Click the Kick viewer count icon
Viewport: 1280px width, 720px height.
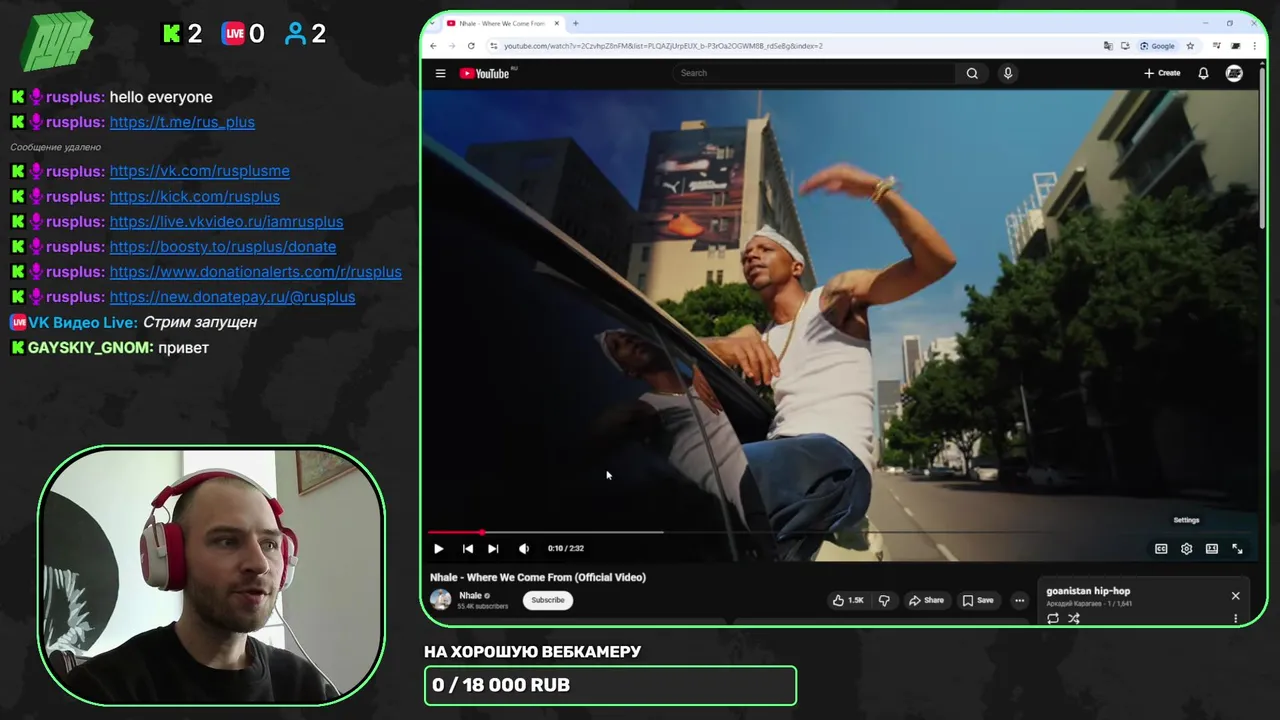[171, 34]
